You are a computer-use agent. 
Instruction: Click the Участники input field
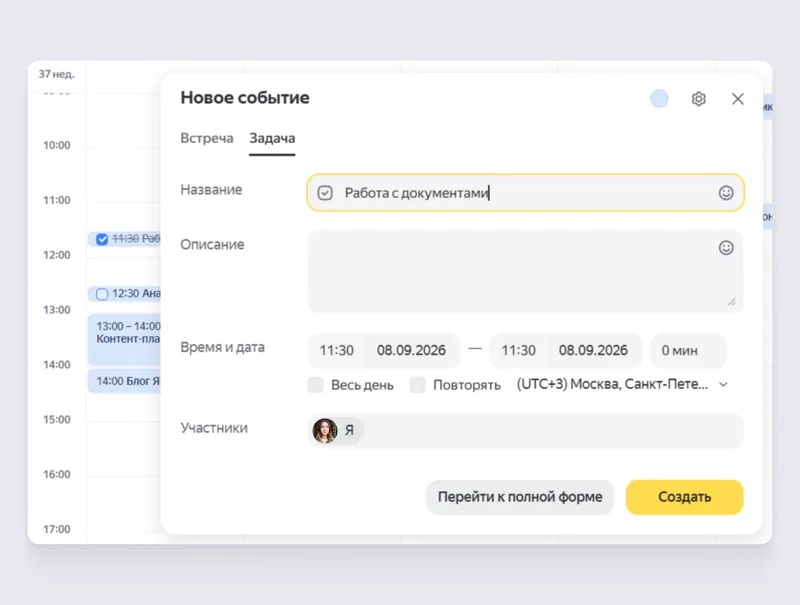pos(526,431)
